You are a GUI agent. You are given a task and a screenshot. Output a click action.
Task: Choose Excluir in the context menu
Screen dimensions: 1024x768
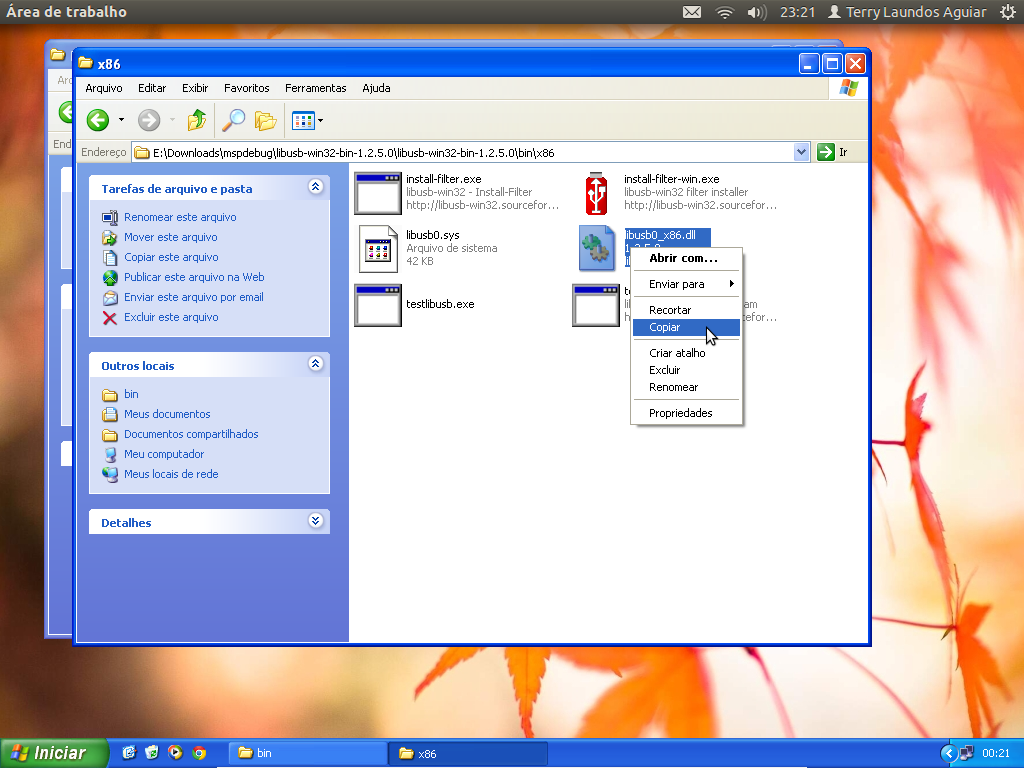pos(686,370)
